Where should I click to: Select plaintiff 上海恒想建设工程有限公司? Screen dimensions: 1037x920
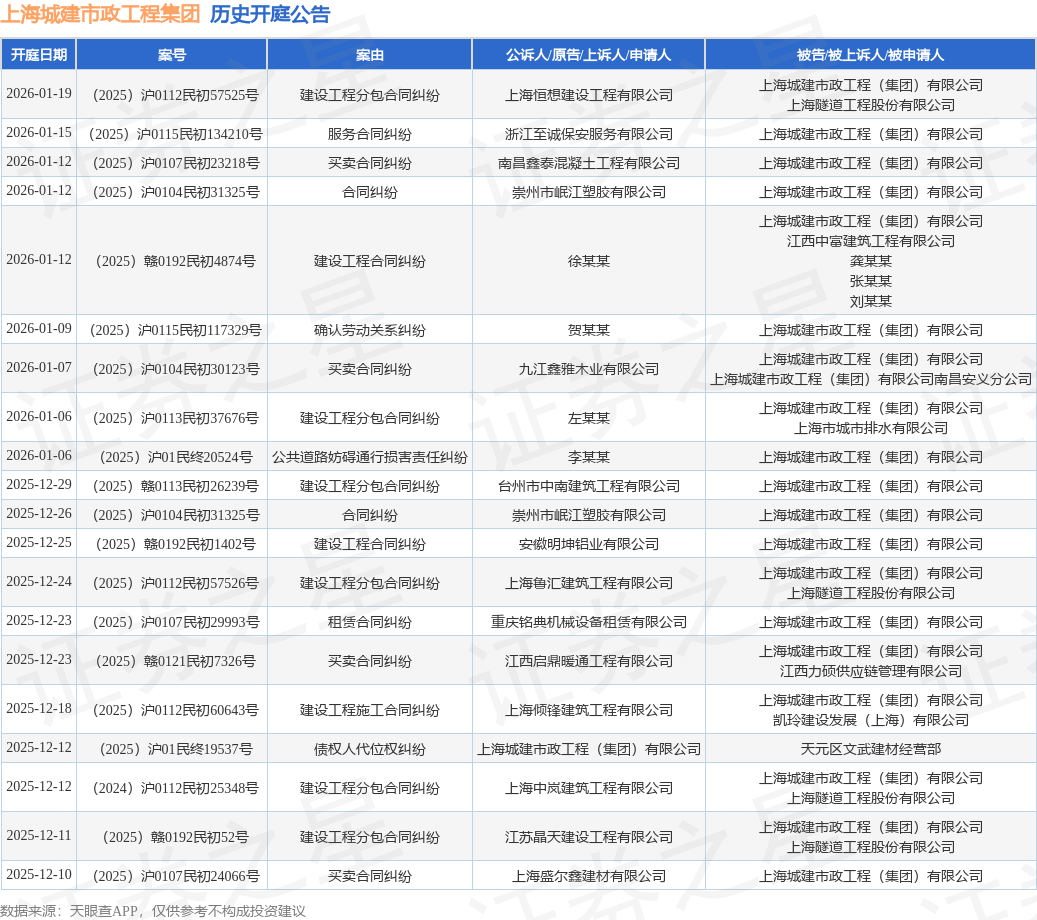(588, 95)
